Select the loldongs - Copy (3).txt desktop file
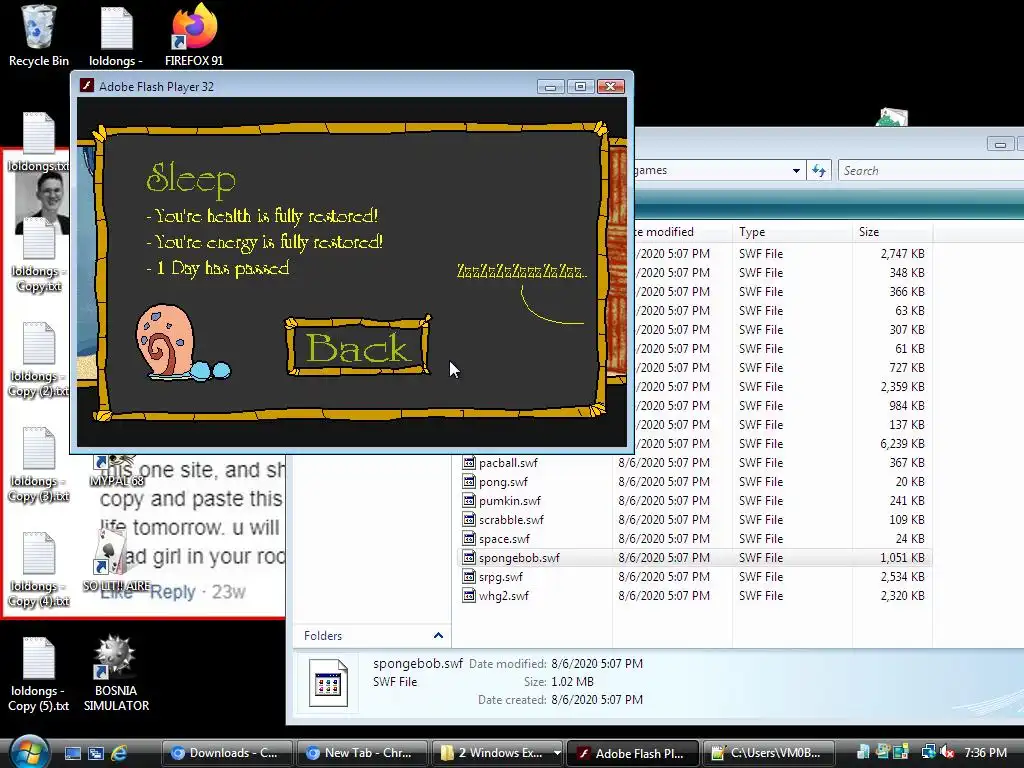1024x768 pixels. pos(39,464)
